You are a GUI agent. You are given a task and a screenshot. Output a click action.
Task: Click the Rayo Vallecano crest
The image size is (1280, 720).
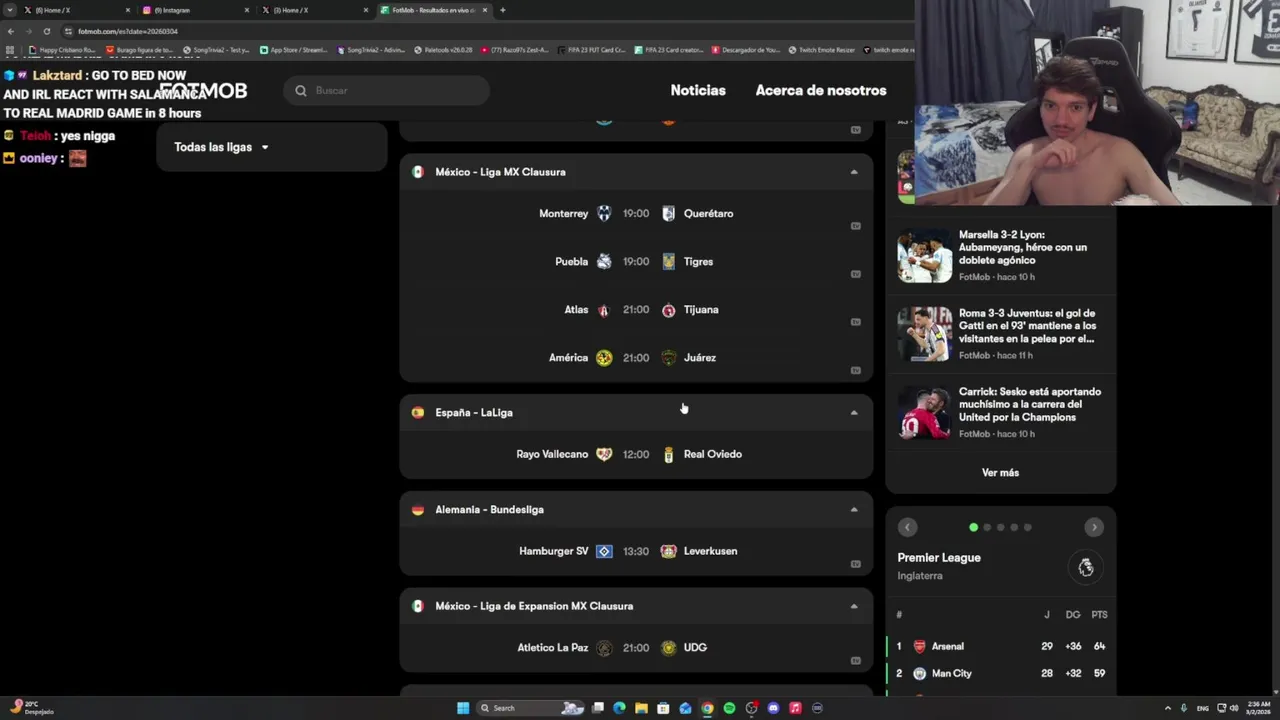coord(604,454)
